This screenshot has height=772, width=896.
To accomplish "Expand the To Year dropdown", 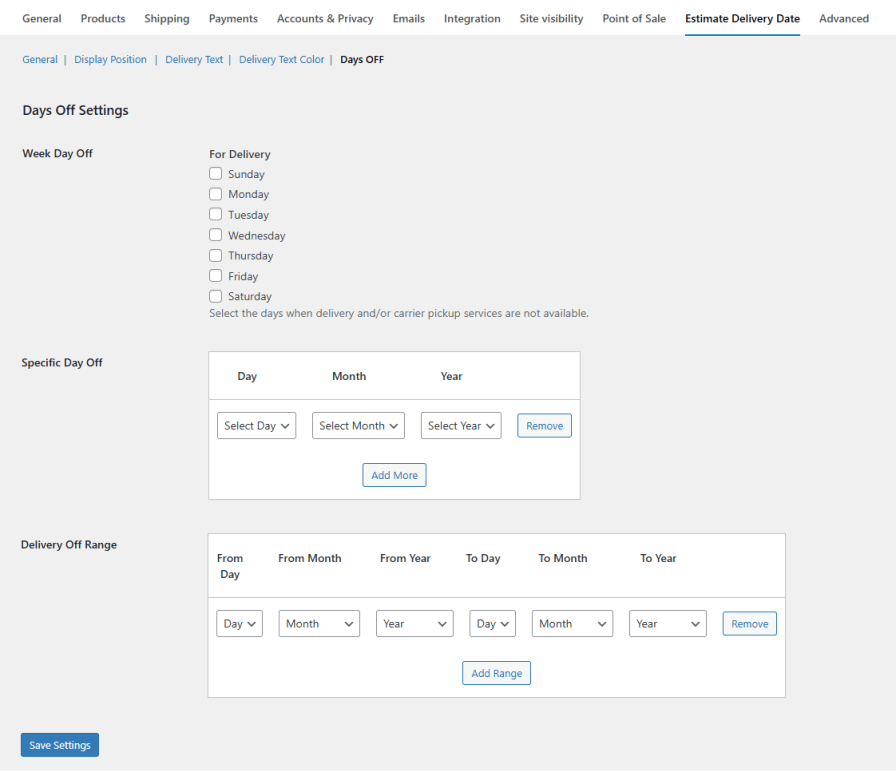I will [666, 623].
